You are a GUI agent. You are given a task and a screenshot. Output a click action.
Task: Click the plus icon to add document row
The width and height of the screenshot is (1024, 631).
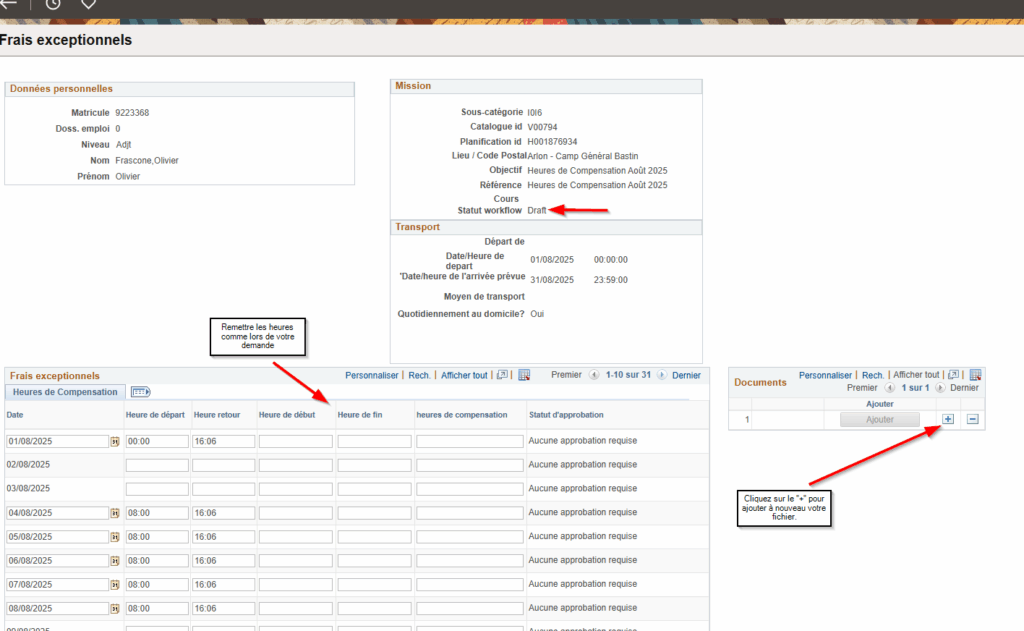(x=948, y=419)
